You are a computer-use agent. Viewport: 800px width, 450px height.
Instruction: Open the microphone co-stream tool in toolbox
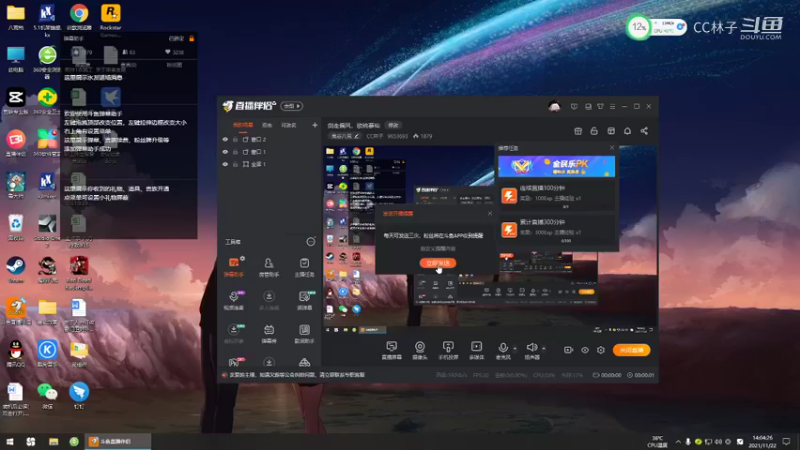tap(234, 300)
